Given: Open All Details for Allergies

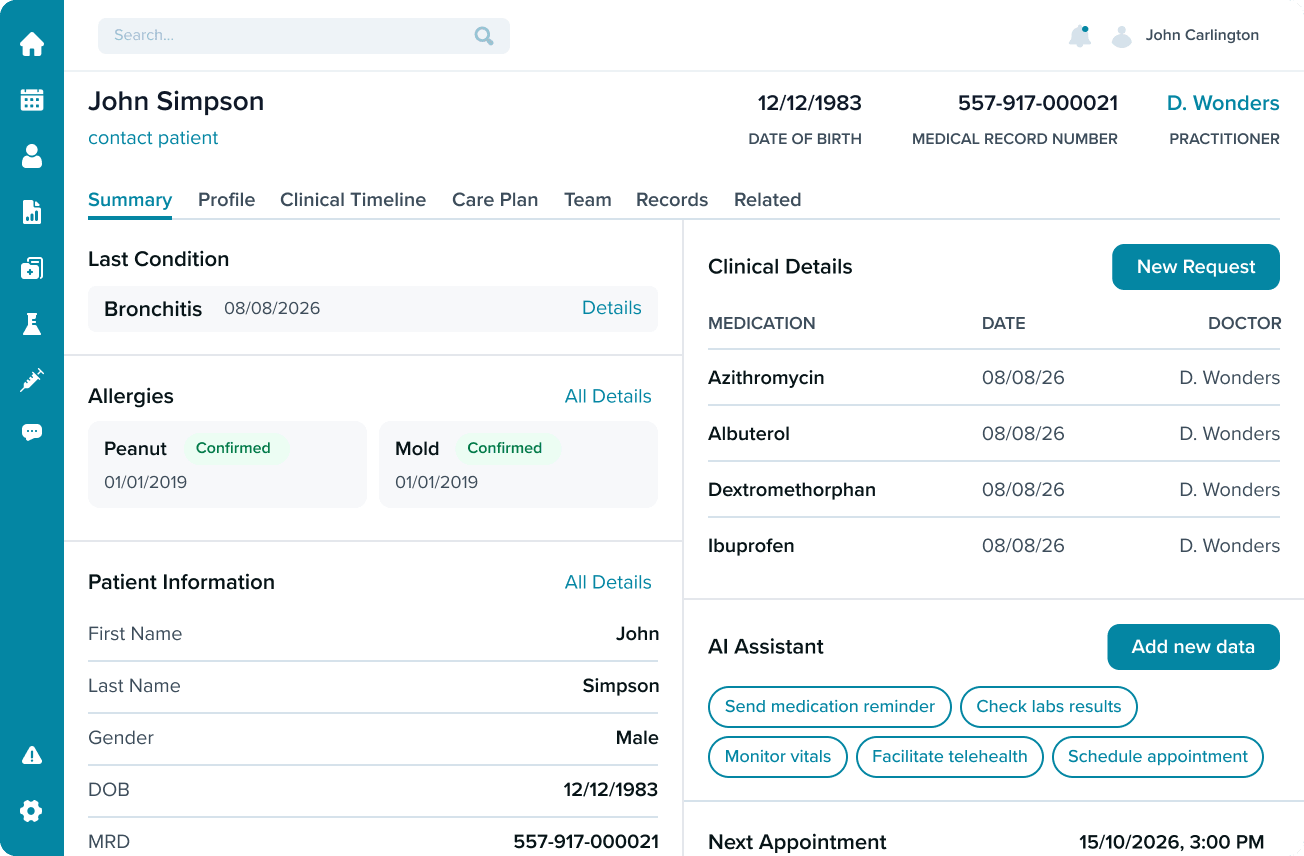Looking at the screenshot, I should coord(608,396).
